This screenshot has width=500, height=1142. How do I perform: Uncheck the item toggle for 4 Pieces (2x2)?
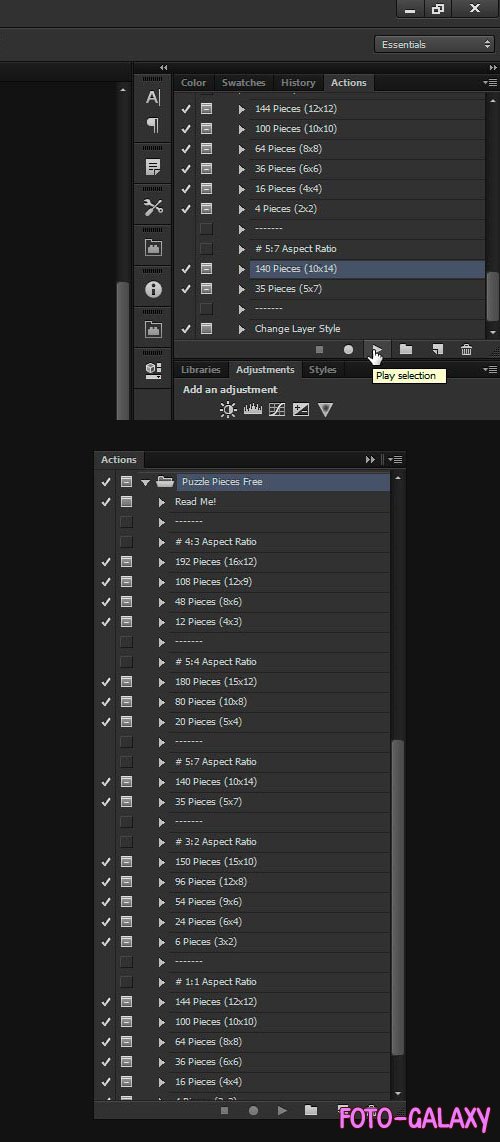pos(186,209)
